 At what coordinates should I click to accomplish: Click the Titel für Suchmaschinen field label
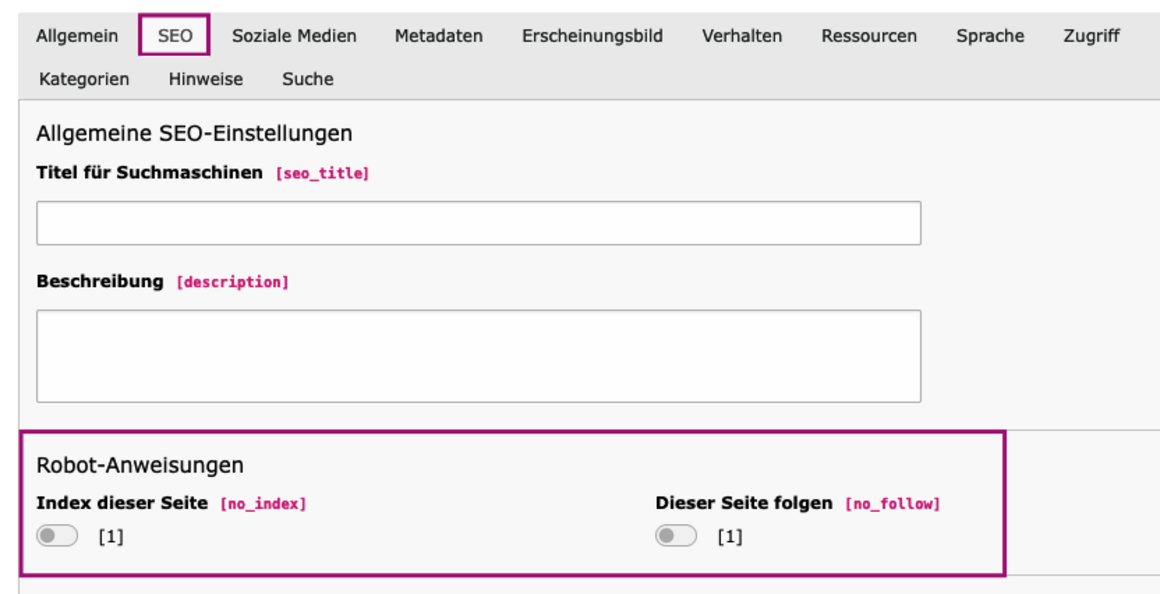(x=149, y=173)
